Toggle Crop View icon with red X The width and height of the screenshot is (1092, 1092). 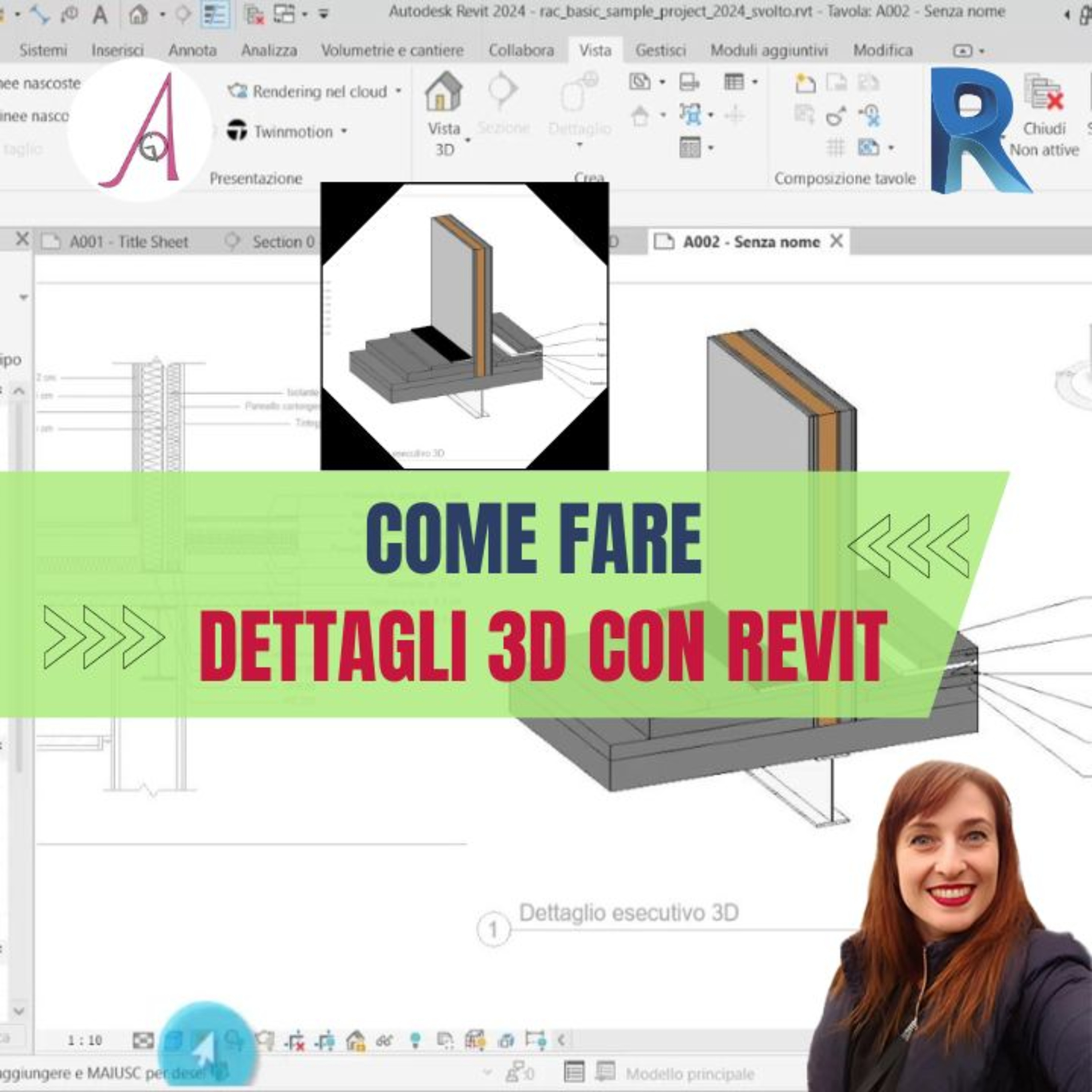click(x=294, y=1040)
